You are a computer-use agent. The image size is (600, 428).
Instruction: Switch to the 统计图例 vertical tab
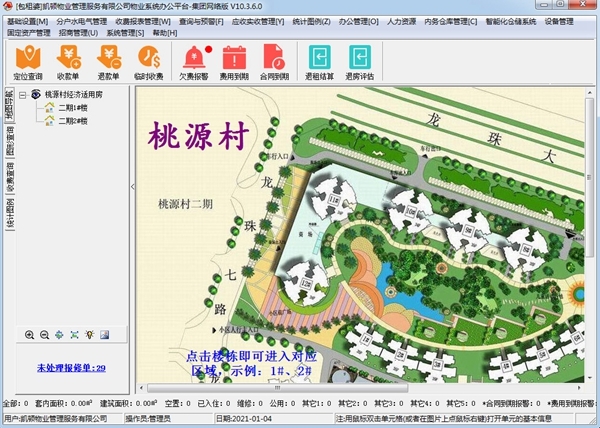pos(10,214)
